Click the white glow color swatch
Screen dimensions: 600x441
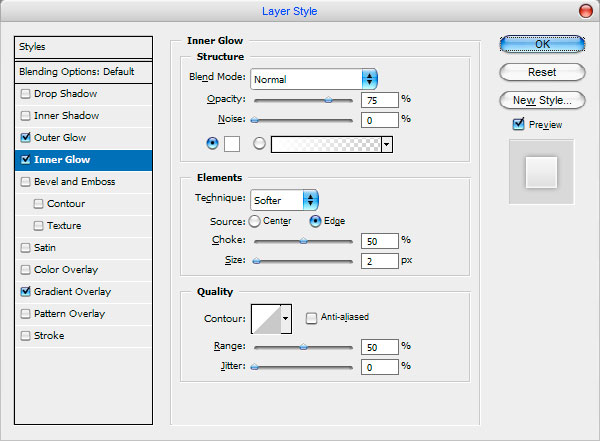pyautogui.click(x=231, y=143)
